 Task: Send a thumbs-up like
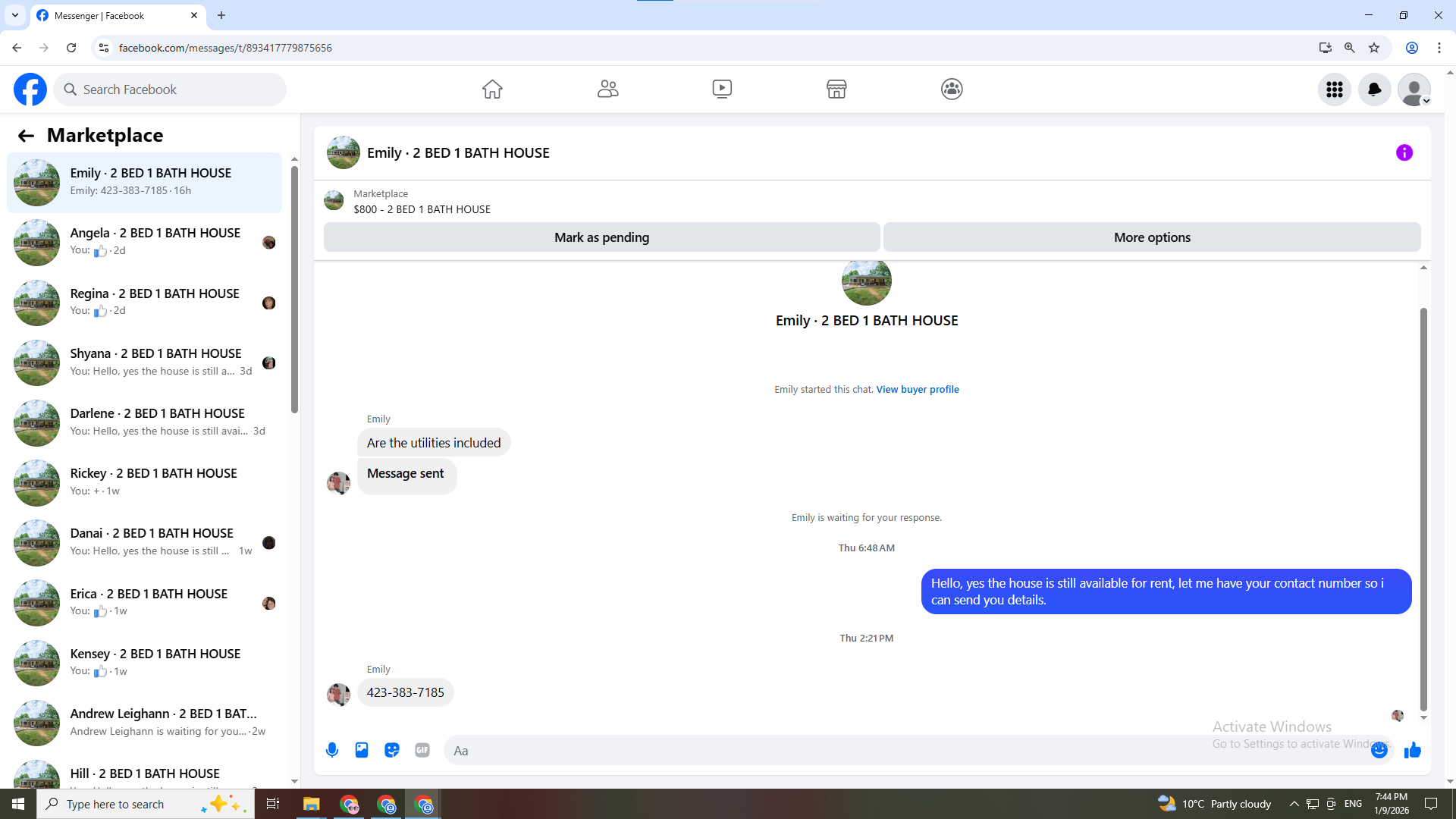pyautogui.click(x=1412, y=750)
